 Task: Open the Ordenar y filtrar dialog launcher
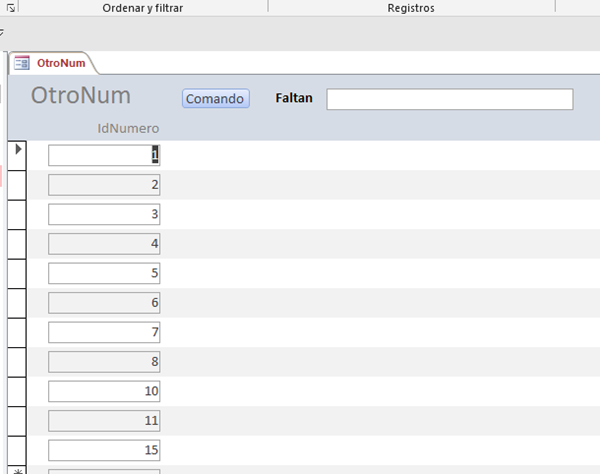click(11, 7)
